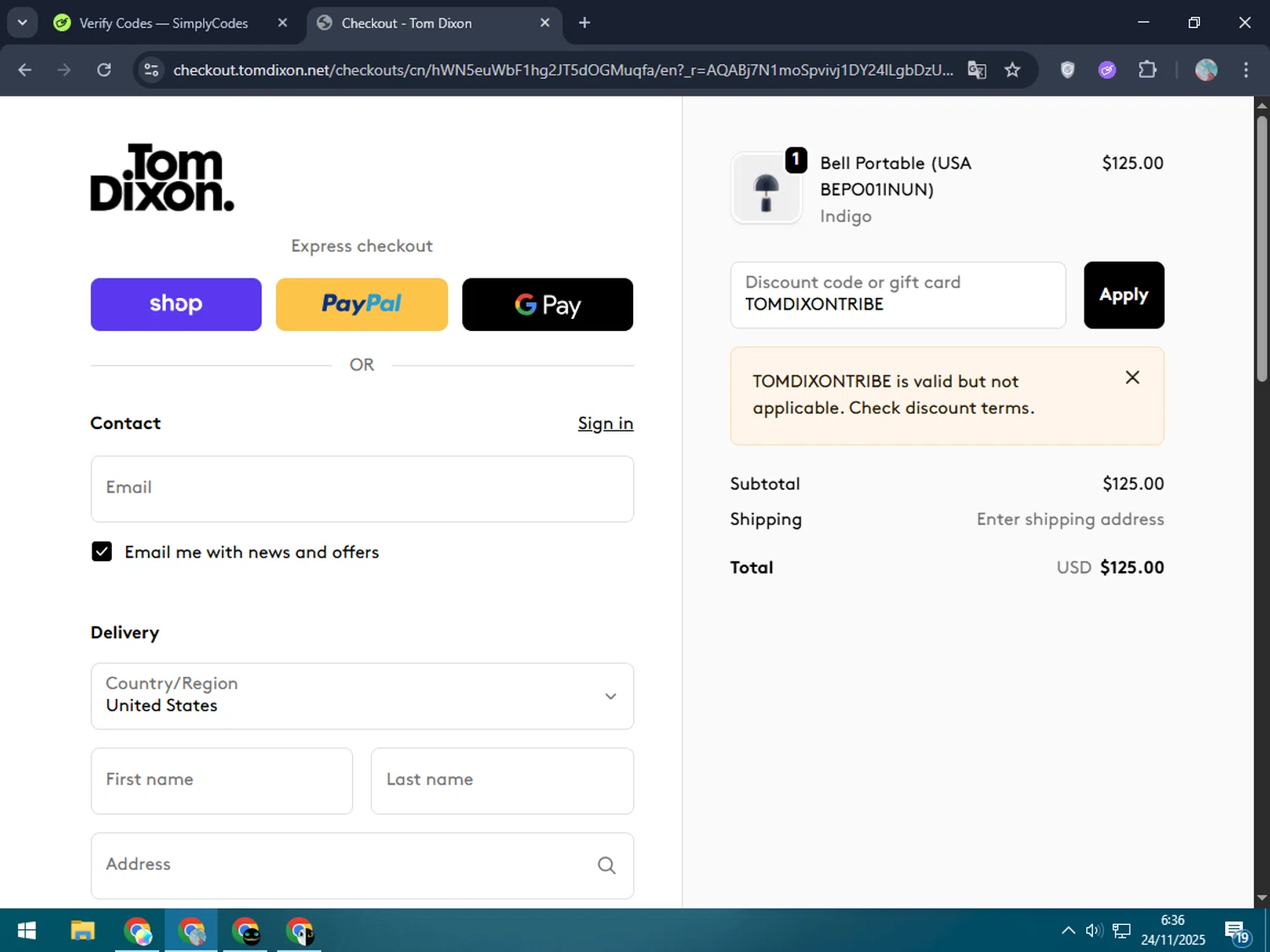The width and height of the screenshot is (1270, 952).
Task: Click the USD $125.00 total amount
Action: pos(1110,568)
